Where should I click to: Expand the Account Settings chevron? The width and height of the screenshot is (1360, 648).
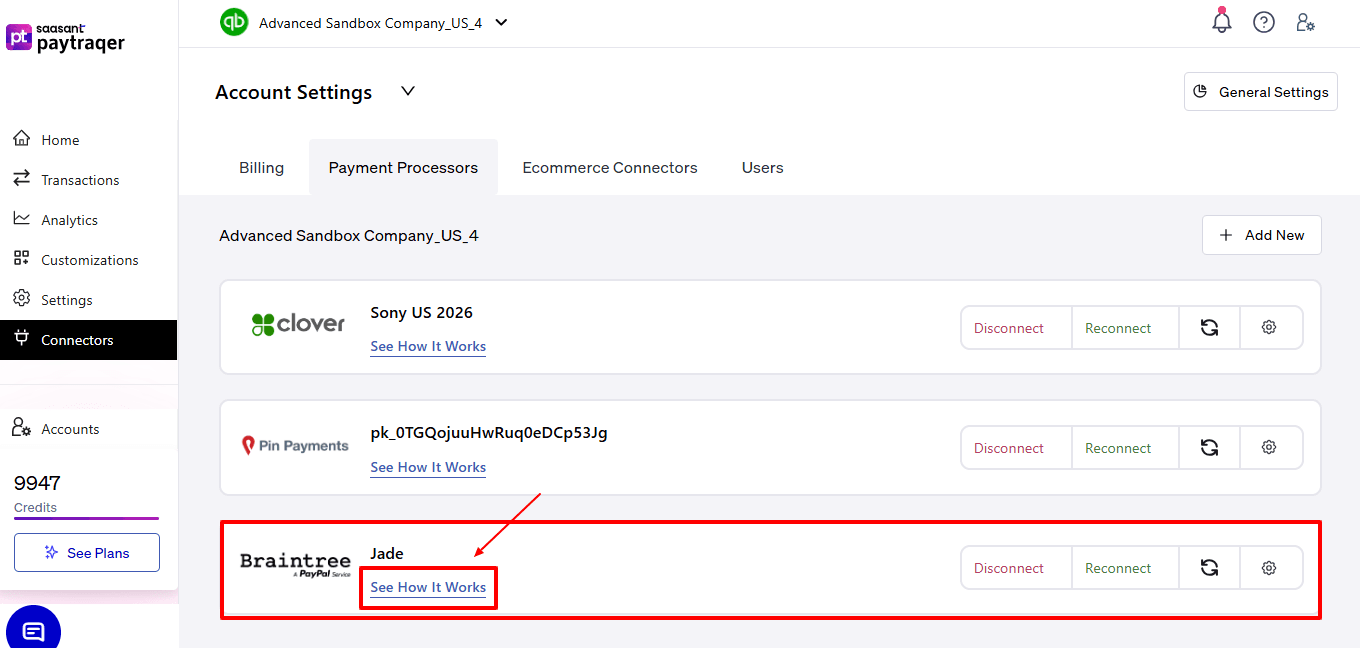pyautogui.click(x=407, y=91)
